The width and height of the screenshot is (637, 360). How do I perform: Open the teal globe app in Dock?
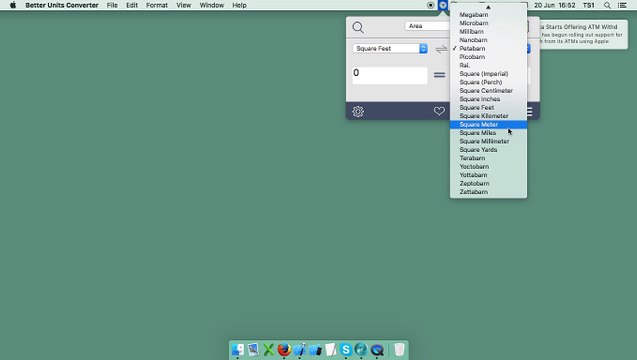click(x=361, y=349)
